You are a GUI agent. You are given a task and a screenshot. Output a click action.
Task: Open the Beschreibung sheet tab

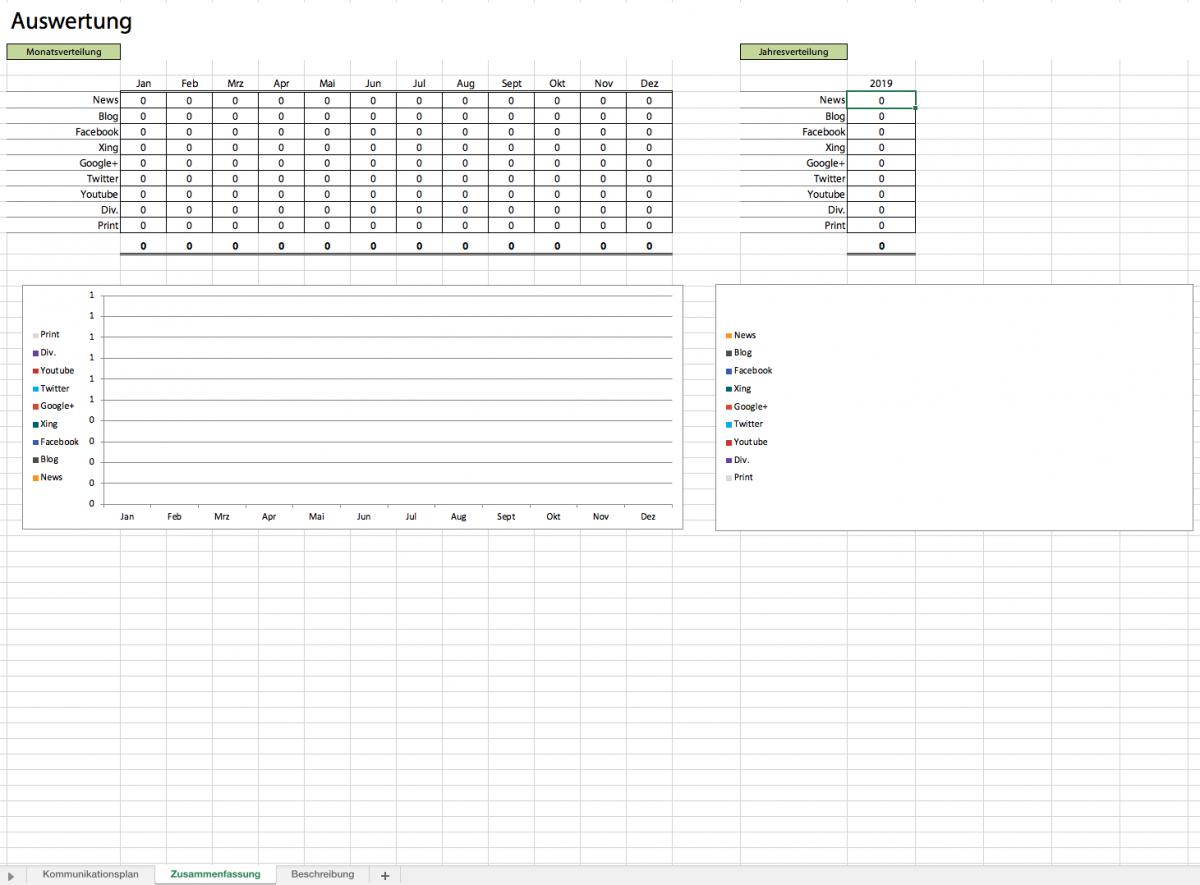[322, 874]
